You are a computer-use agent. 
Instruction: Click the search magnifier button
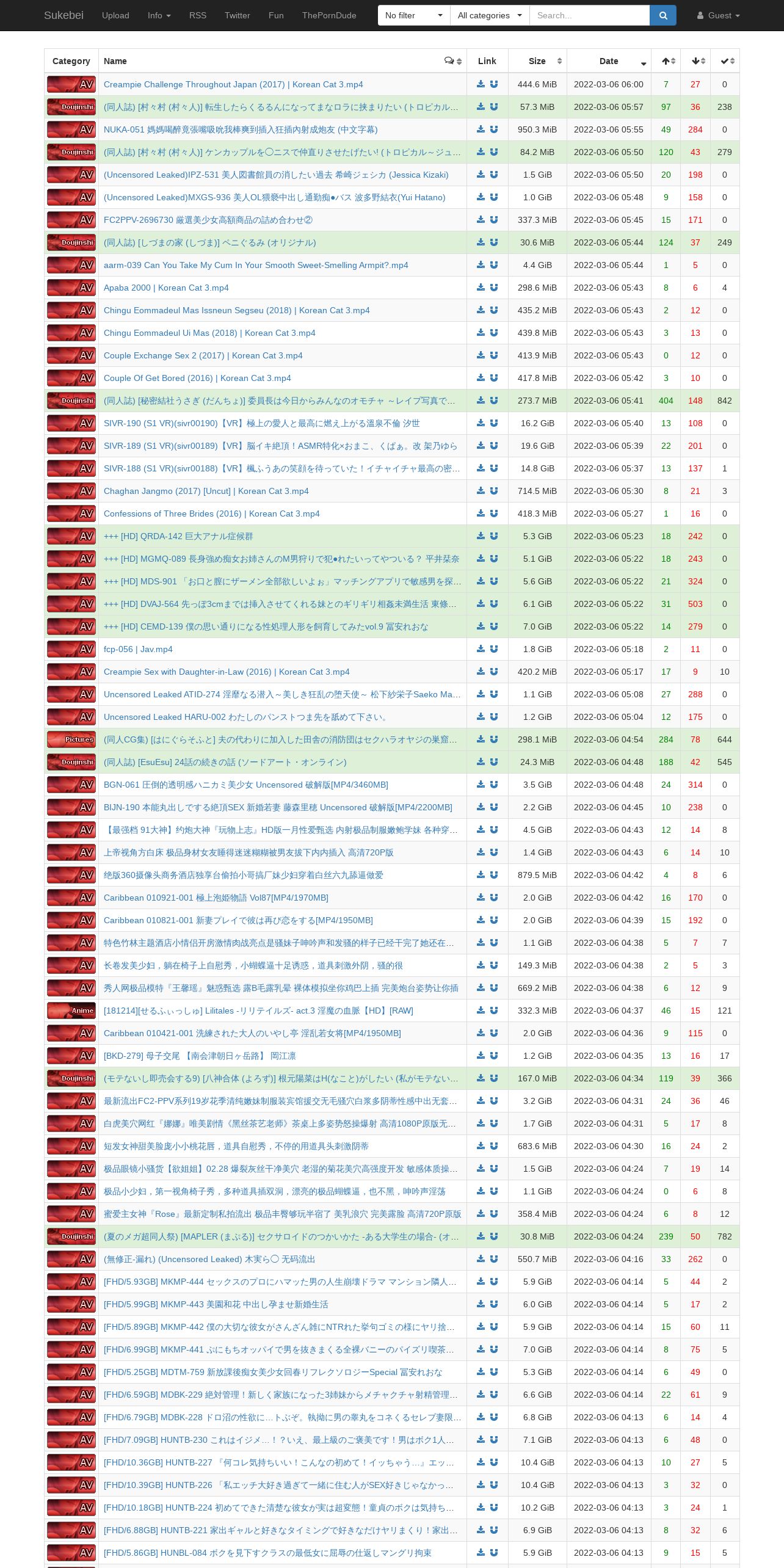tap(663, 15)
